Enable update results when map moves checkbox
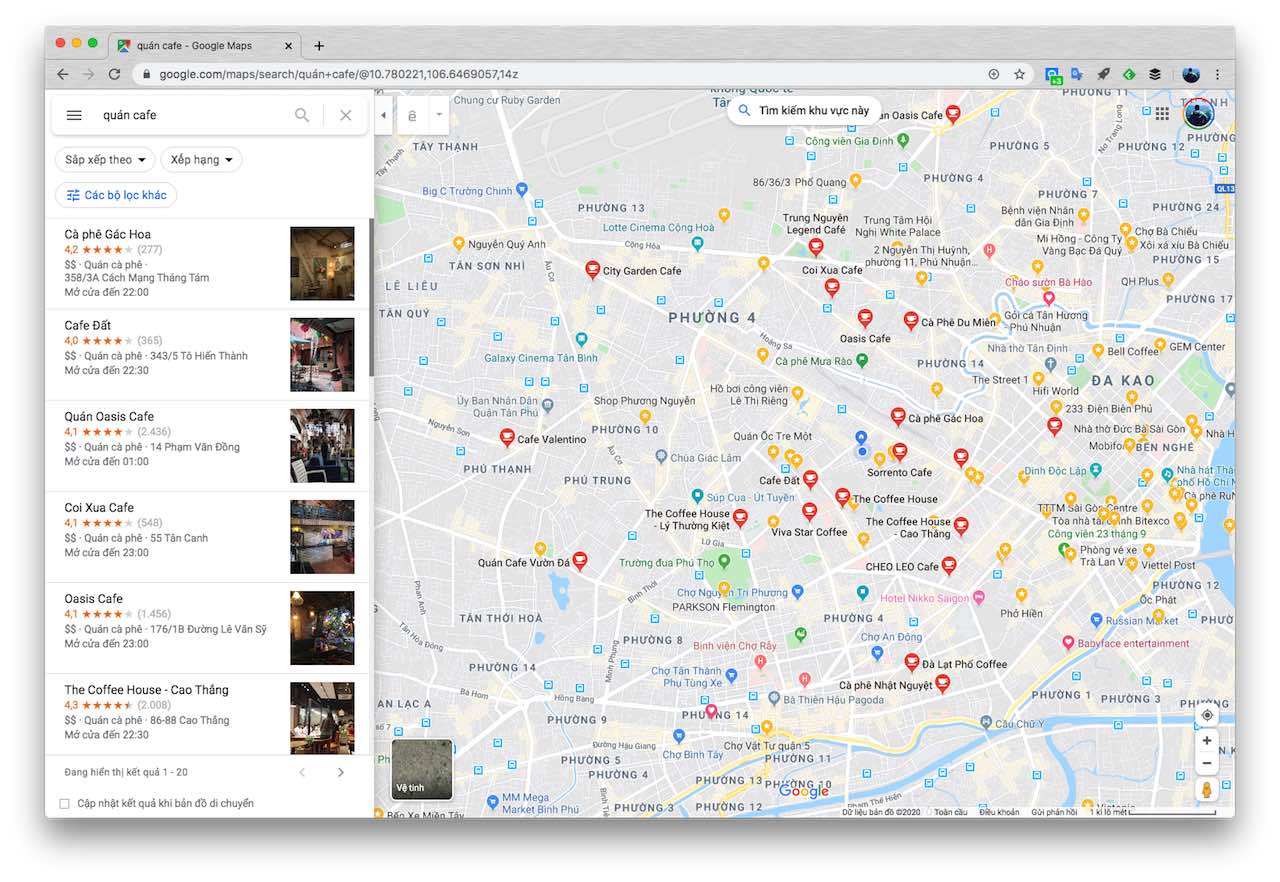Viewport: 1280px width, 882px height. click(x=65, y=804)
